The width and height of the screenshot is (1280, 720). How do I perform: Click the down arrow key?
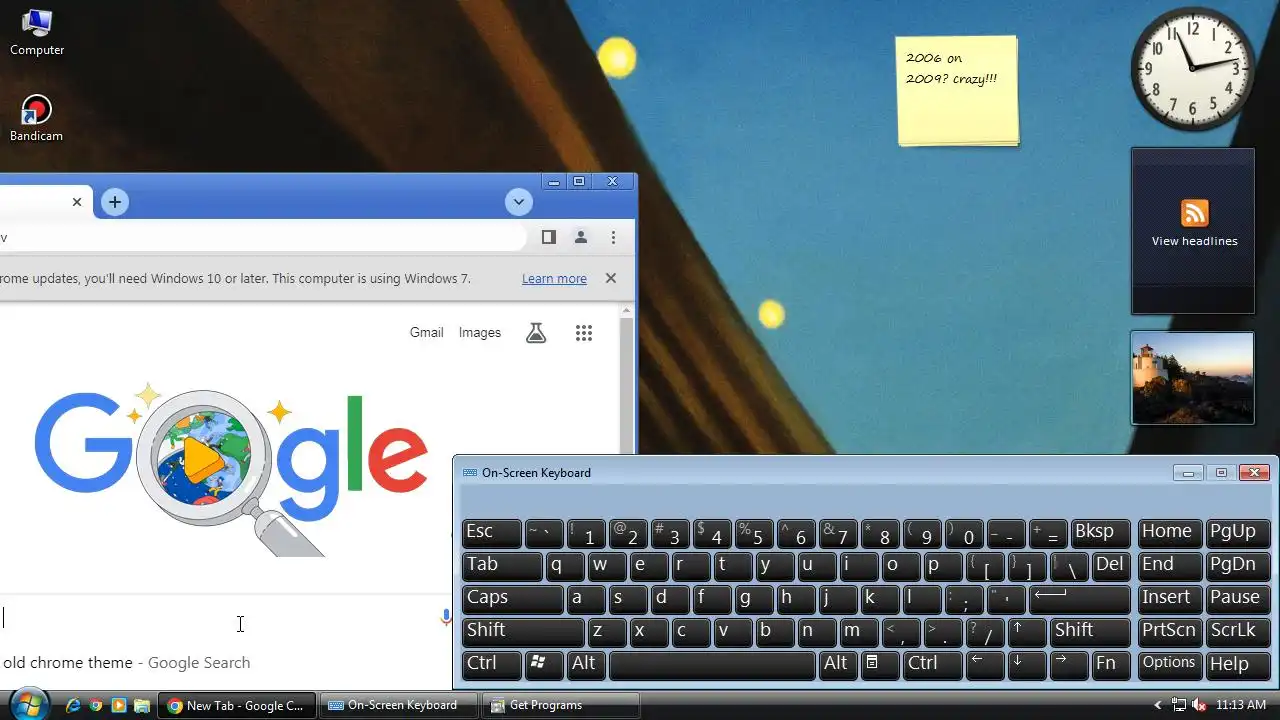click(1027, 665)
